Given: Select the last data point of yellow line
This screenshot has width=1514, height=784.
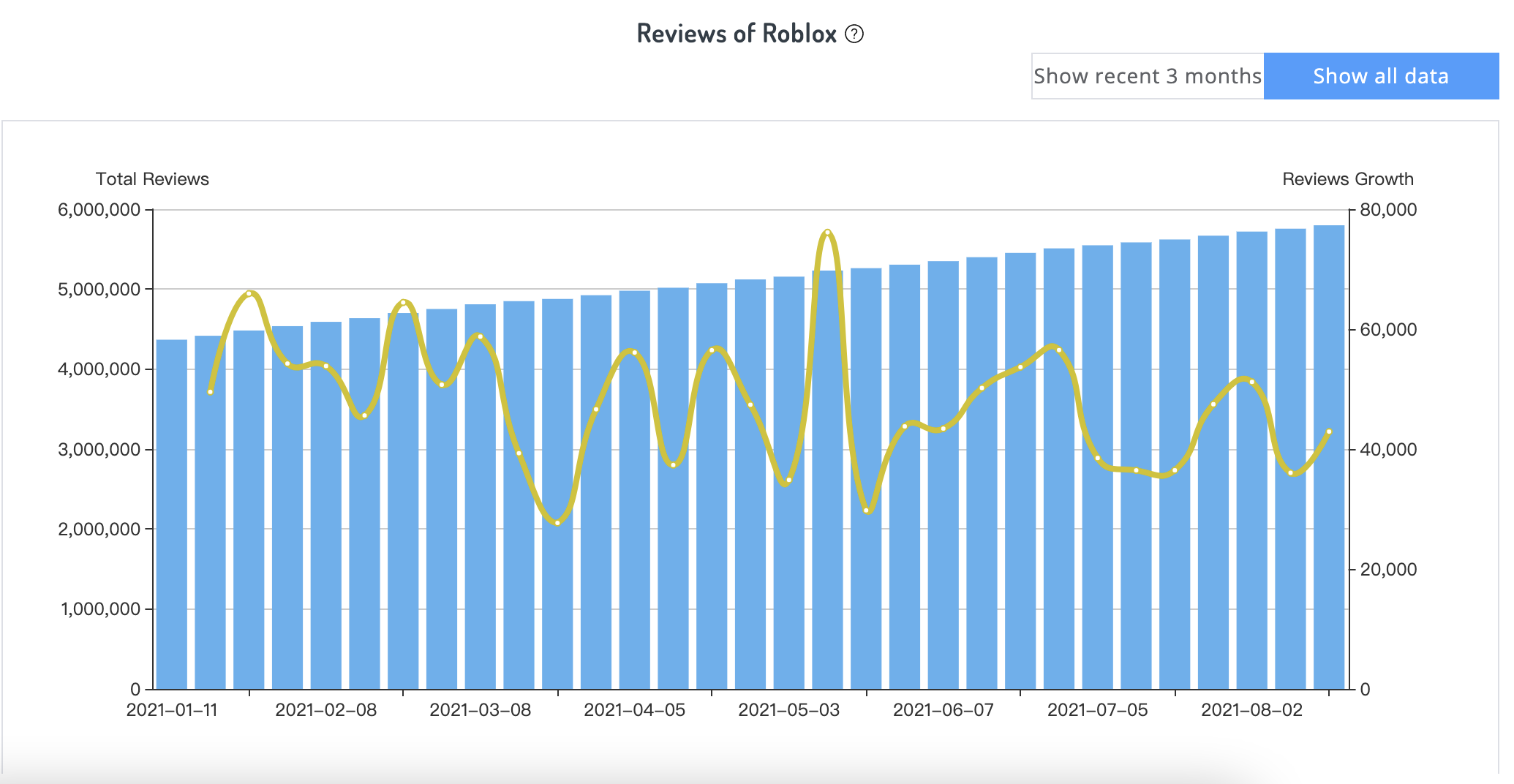Looking at the screenshot, I should tap(1329, 431).
